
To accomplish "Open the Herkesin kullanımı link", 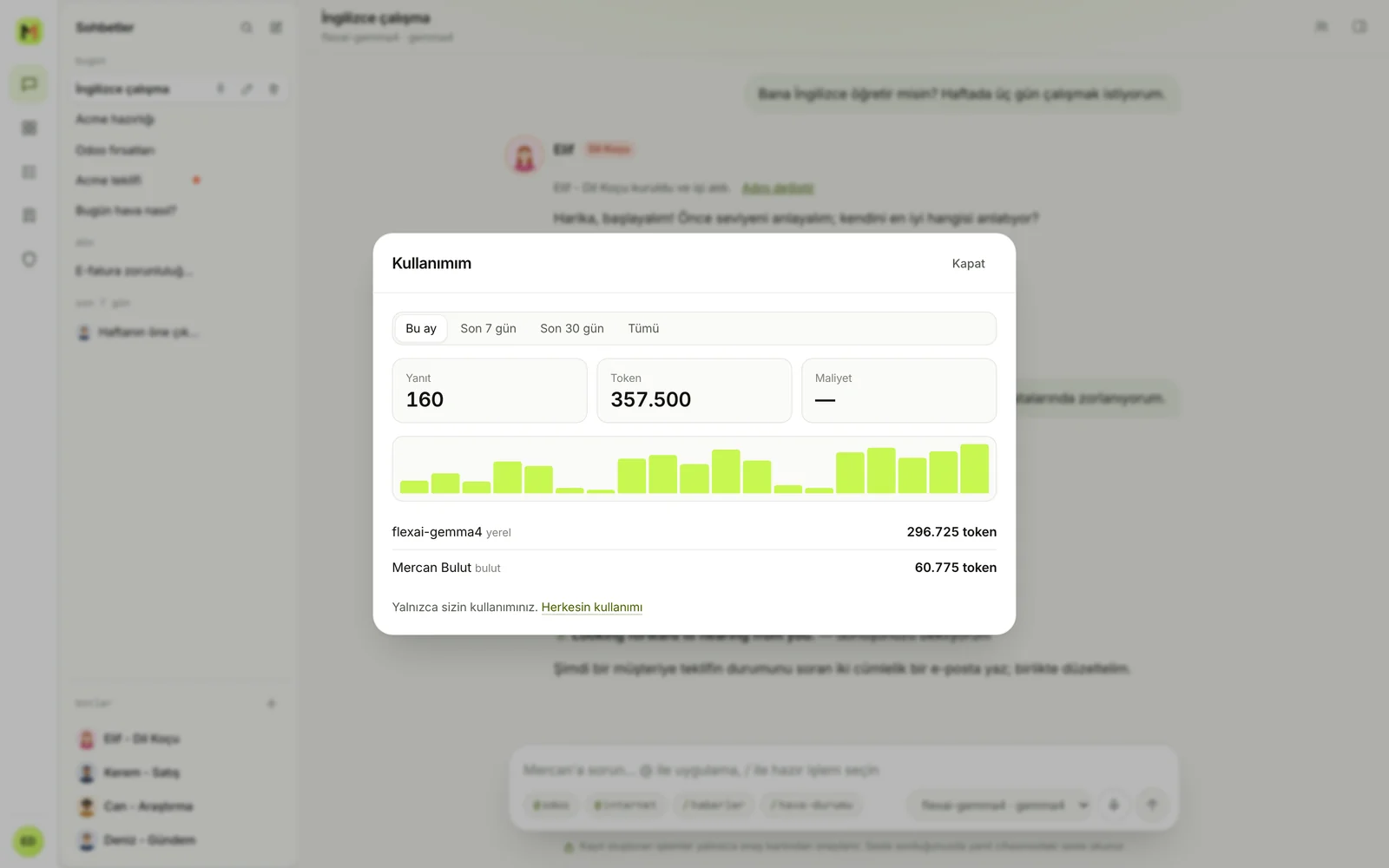I will point(592,608).
